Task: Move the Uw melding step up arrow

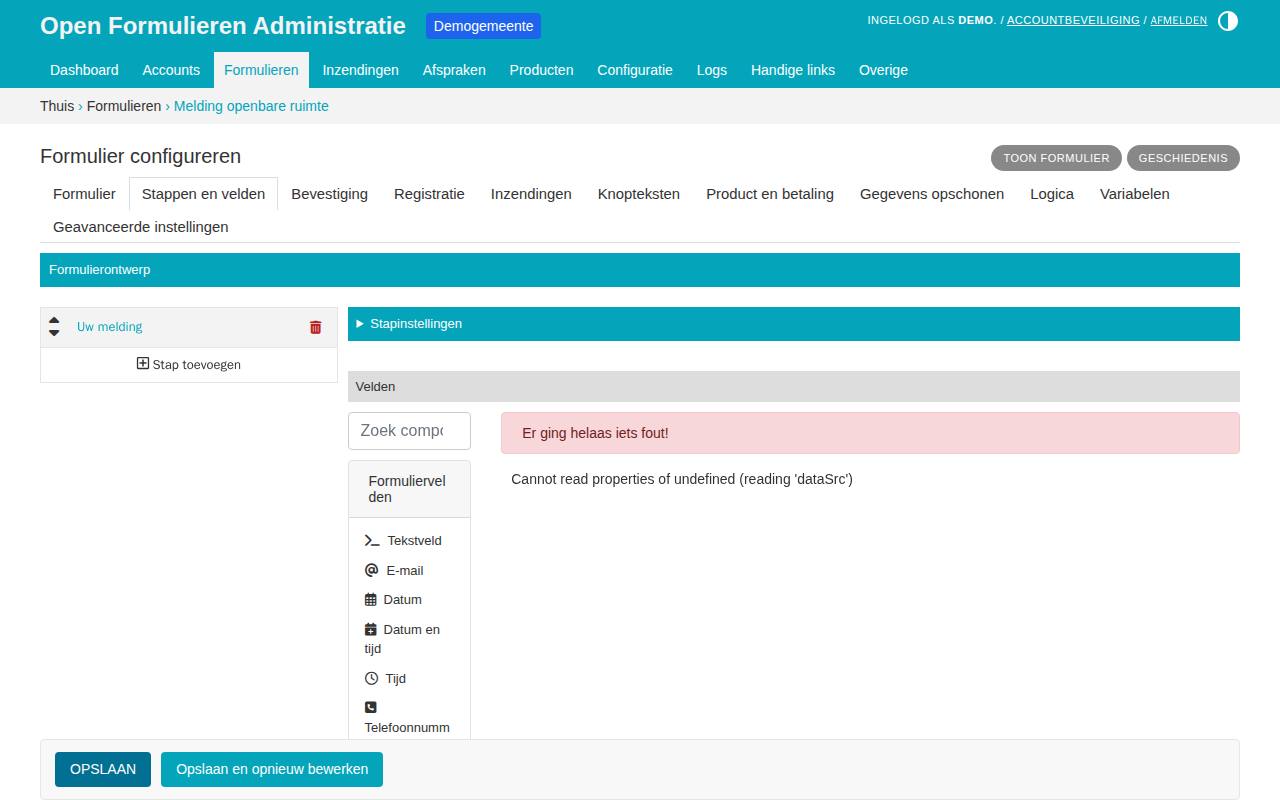Action: click(54, 320)
